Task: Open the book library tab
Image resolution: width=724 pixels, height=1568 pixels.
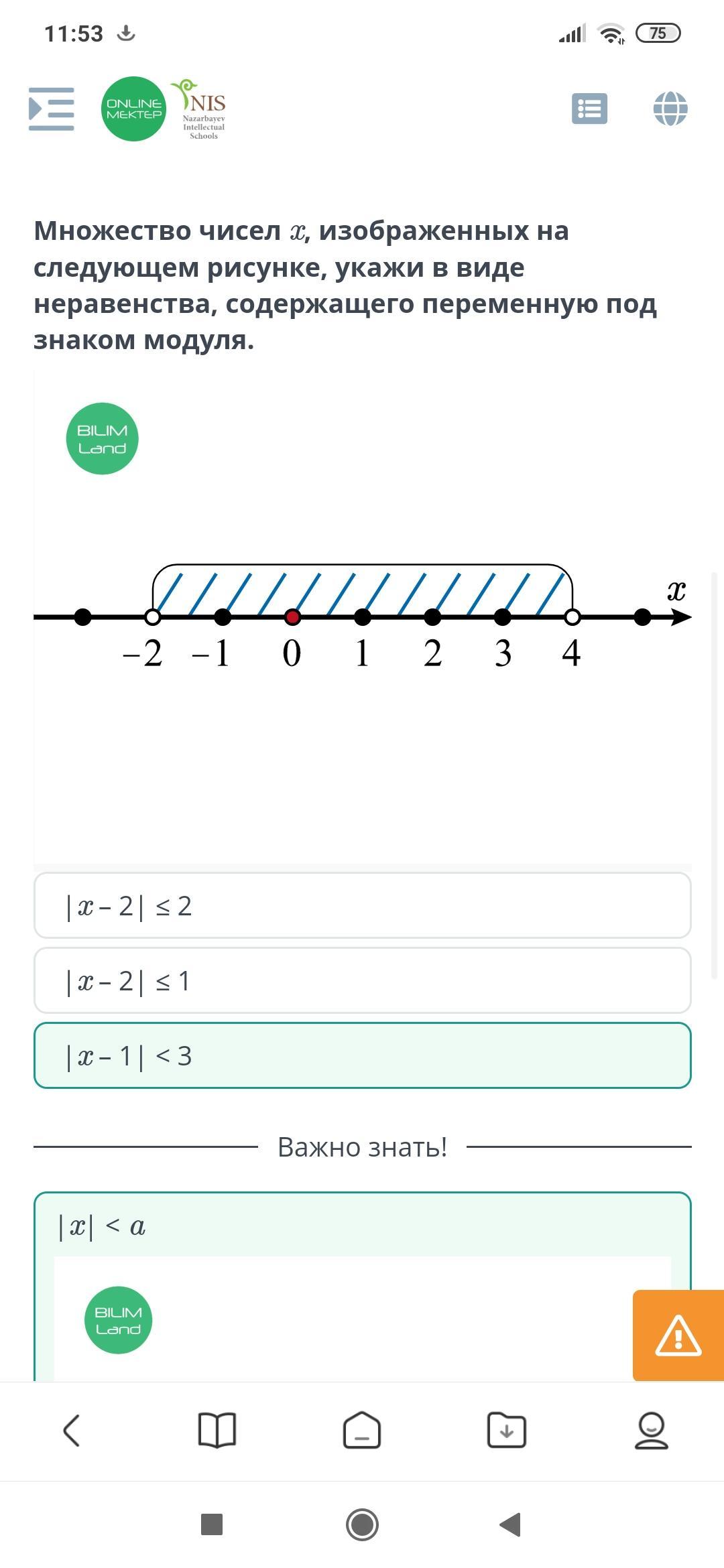Action: pos(217,1430)
